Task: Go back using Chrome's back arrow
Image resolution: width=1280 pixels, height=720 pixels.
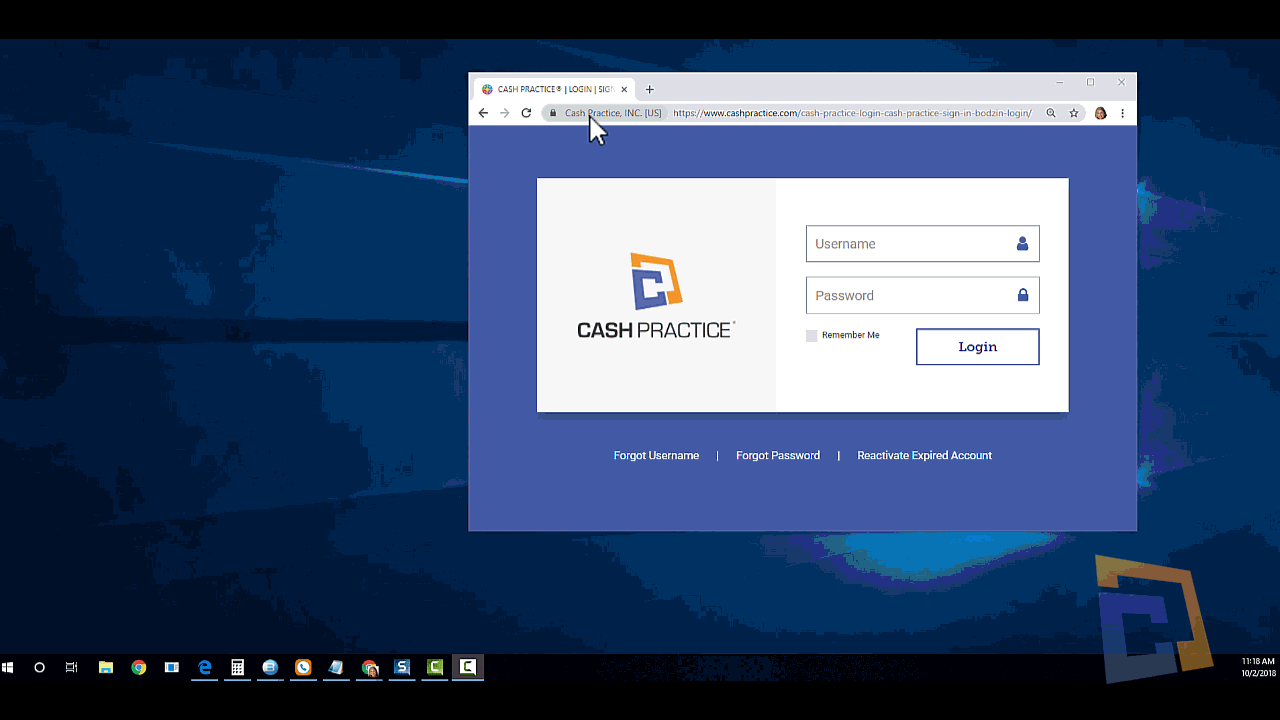Action: (x=483, y=113)
